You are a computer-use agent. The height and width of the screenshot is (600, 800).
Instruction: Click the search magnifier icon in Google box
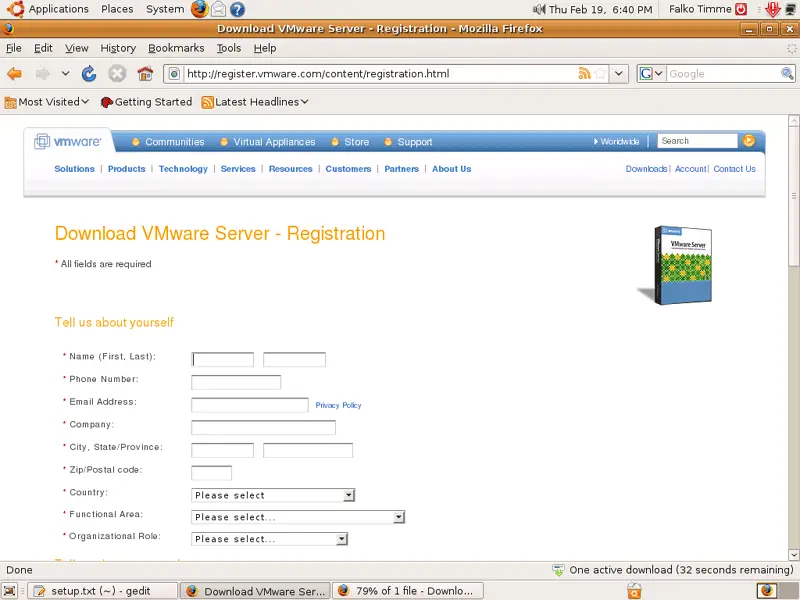pos(787,74)
